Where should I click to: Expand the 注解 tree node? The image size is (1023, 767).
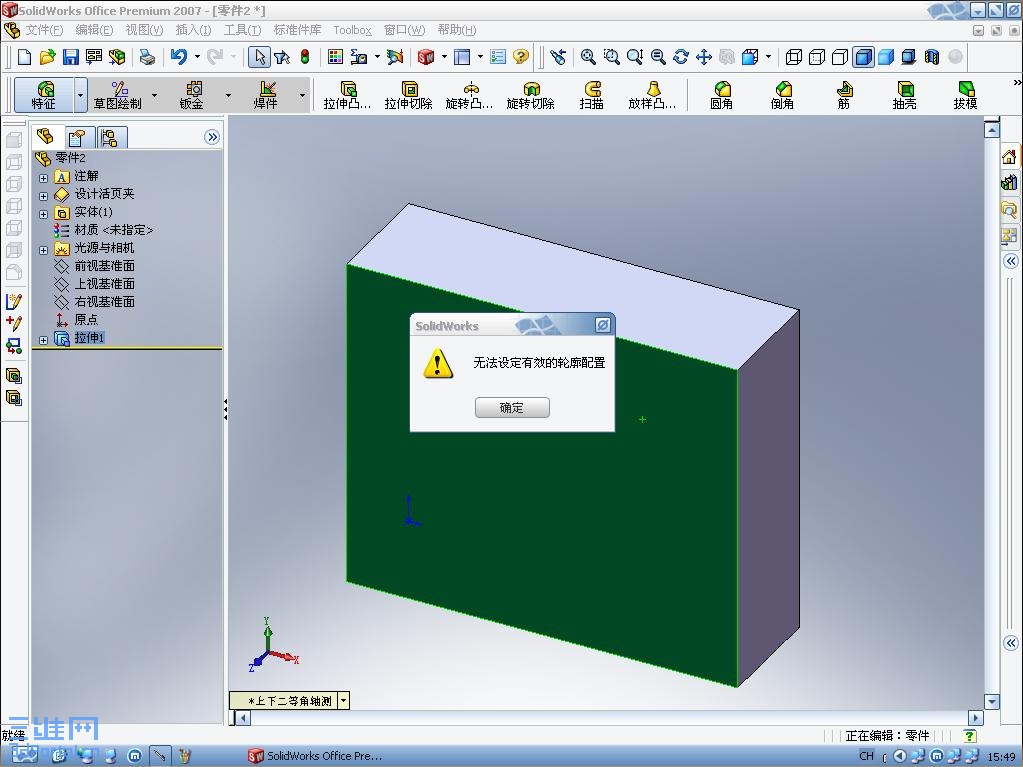[43, 177]
